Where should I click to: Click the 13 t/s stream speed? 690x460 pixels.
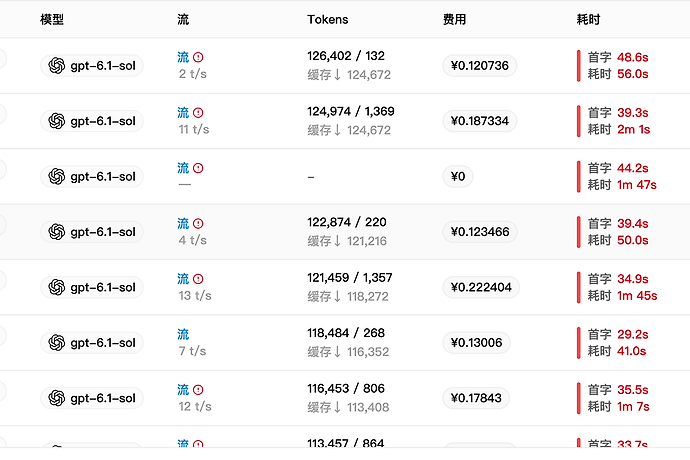click(x=195, y=296)
